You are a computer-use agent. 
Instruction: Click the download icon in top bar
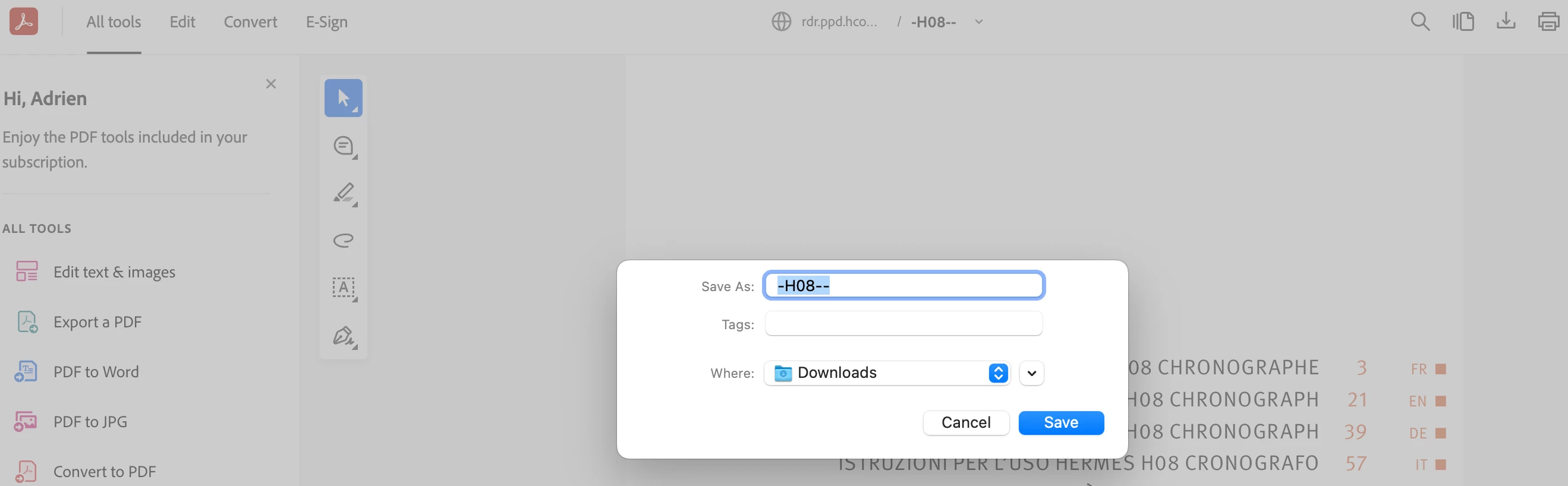pyautogui.click(x=1506, y=21)
